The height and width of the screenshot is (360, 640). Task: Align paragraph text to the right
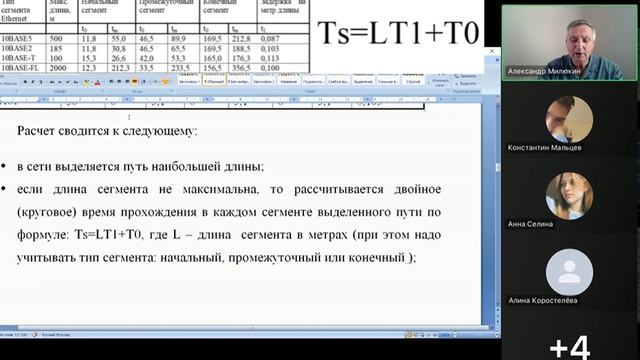127,81
